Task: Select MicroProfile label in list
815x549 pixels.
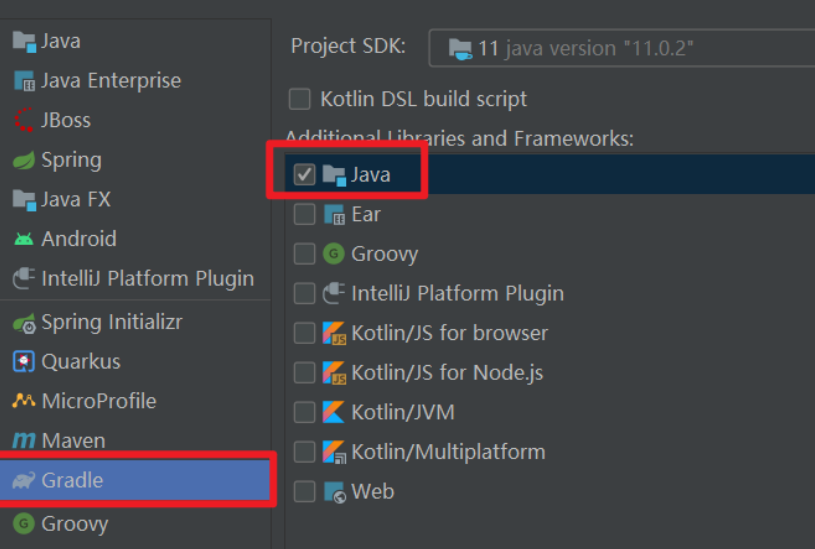Action: point(99,401)
